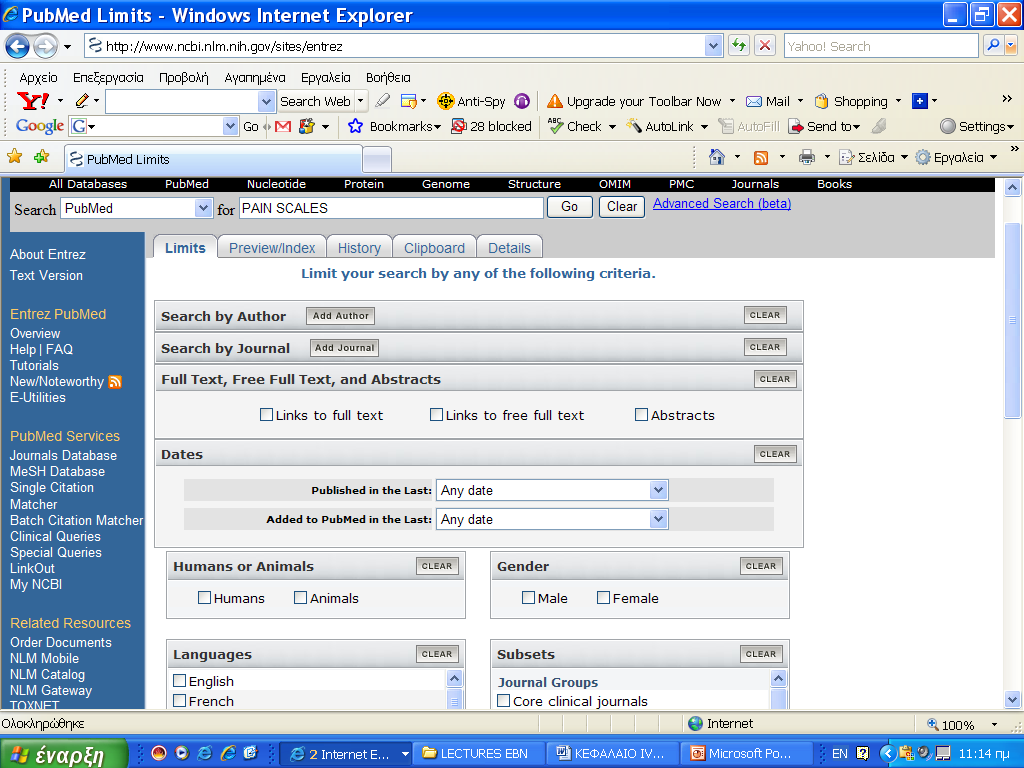The width and height of the screenshot is (1024, 768).
Task: Click the PAIN SCALES search field
Action: point(391,208)
